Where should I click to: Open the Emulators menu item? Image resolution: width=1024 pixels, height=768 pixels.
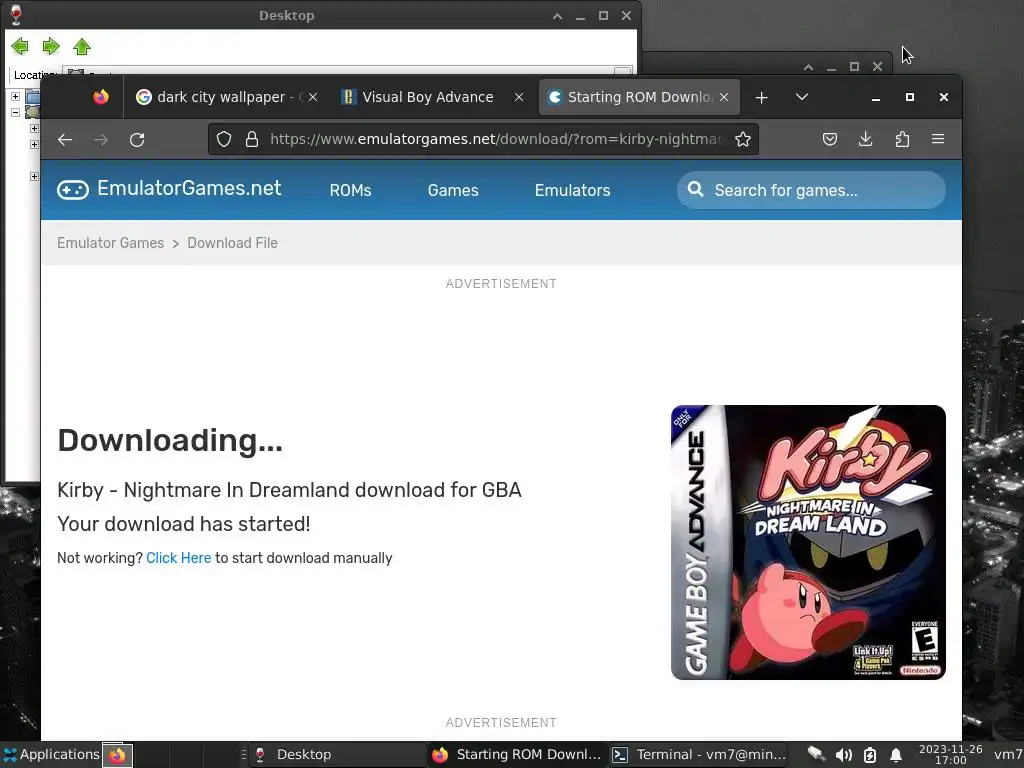(x=572, y=190)
